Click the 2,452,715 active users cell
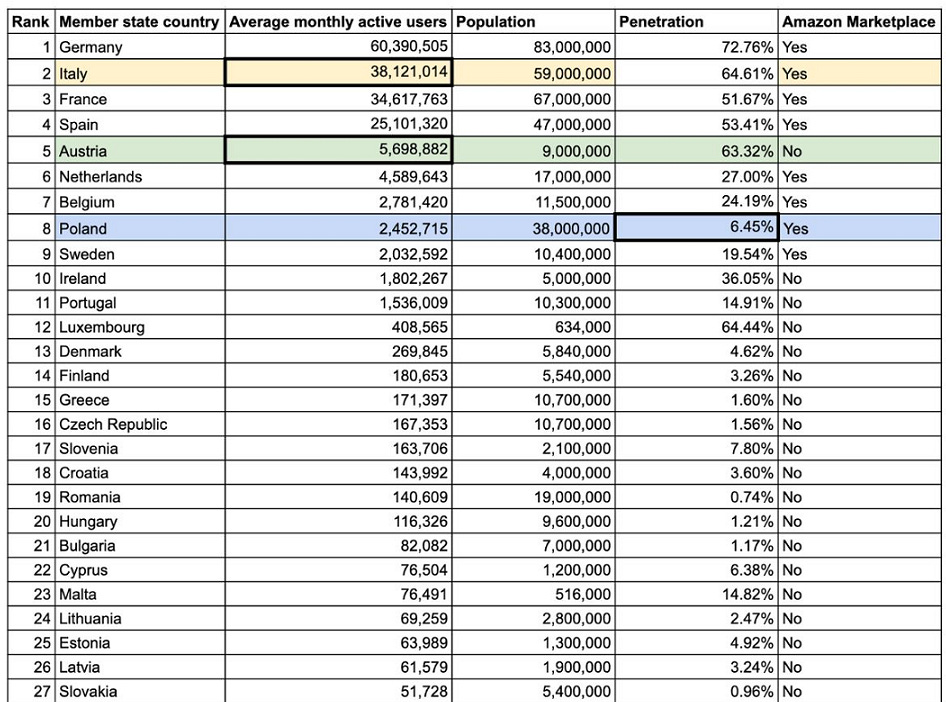Screen dimensions: 946x702 click(338, 228)
